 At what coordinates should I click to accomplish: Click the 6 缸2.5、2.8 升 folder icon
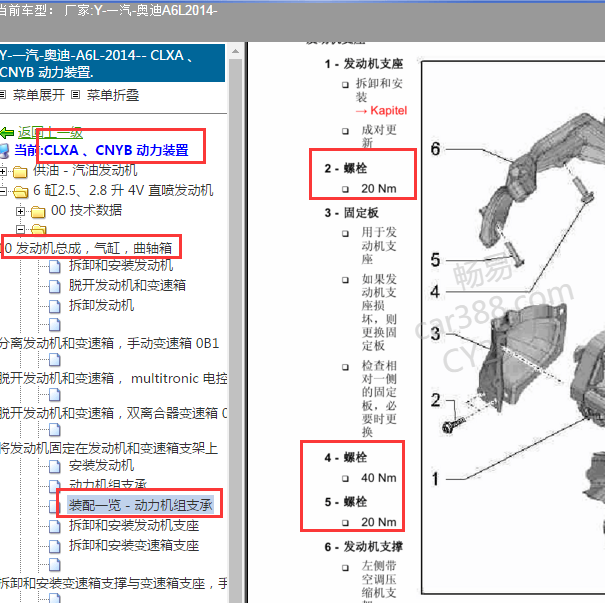tap(20, 191)
